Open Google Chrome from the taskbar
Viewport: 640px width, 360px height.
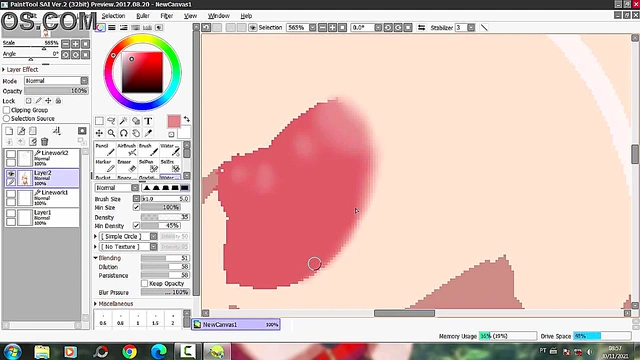130,351
